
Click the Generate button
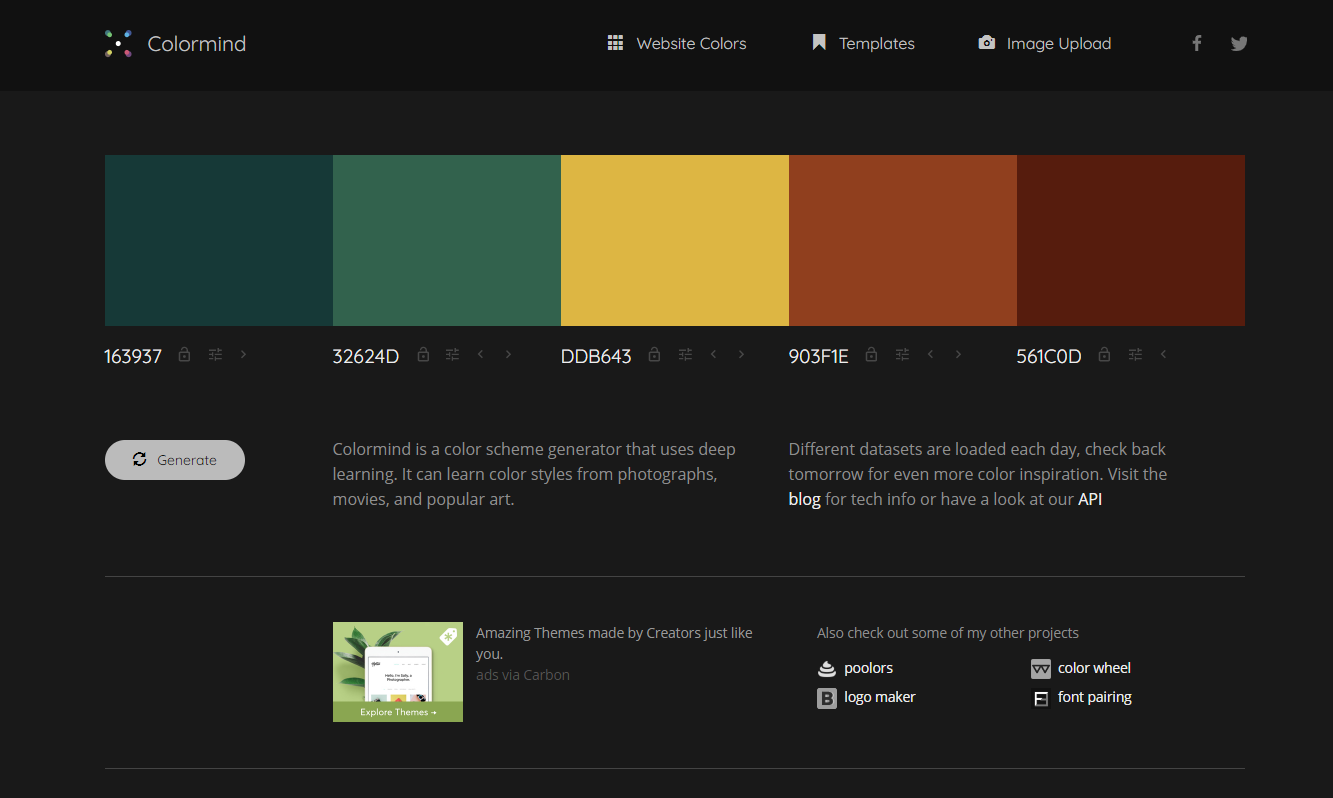click(x=175, y=460)
